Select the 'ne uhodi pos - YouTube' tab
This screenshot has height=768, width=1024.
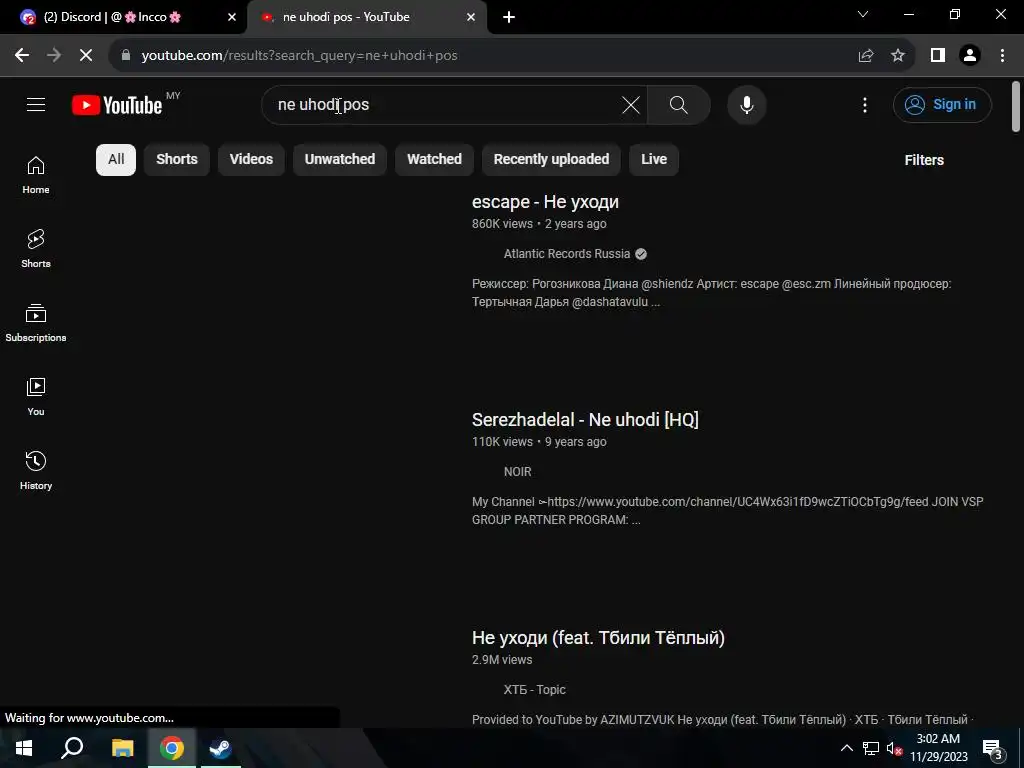coord(366,18)
